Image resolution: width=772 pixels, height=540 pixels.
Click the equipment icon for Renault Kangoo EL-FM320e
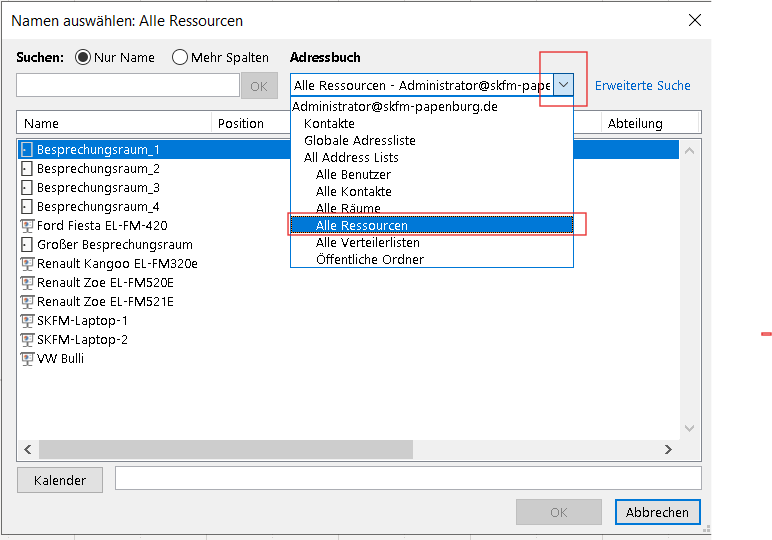click(27, 264)
